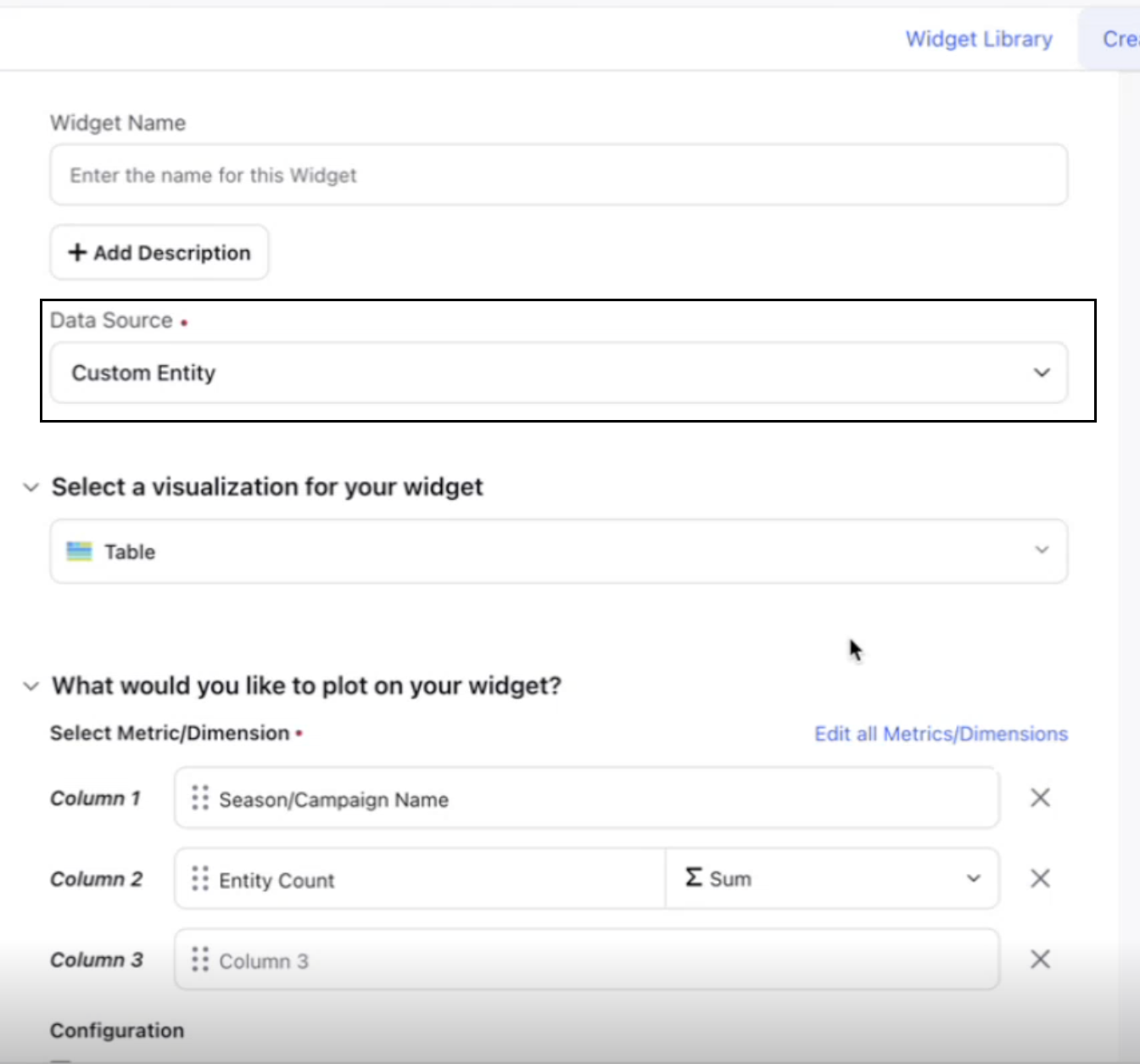Switch to the Create tab
1140x1064 pixels.
pyautogui.click(x=1120, y=39)
